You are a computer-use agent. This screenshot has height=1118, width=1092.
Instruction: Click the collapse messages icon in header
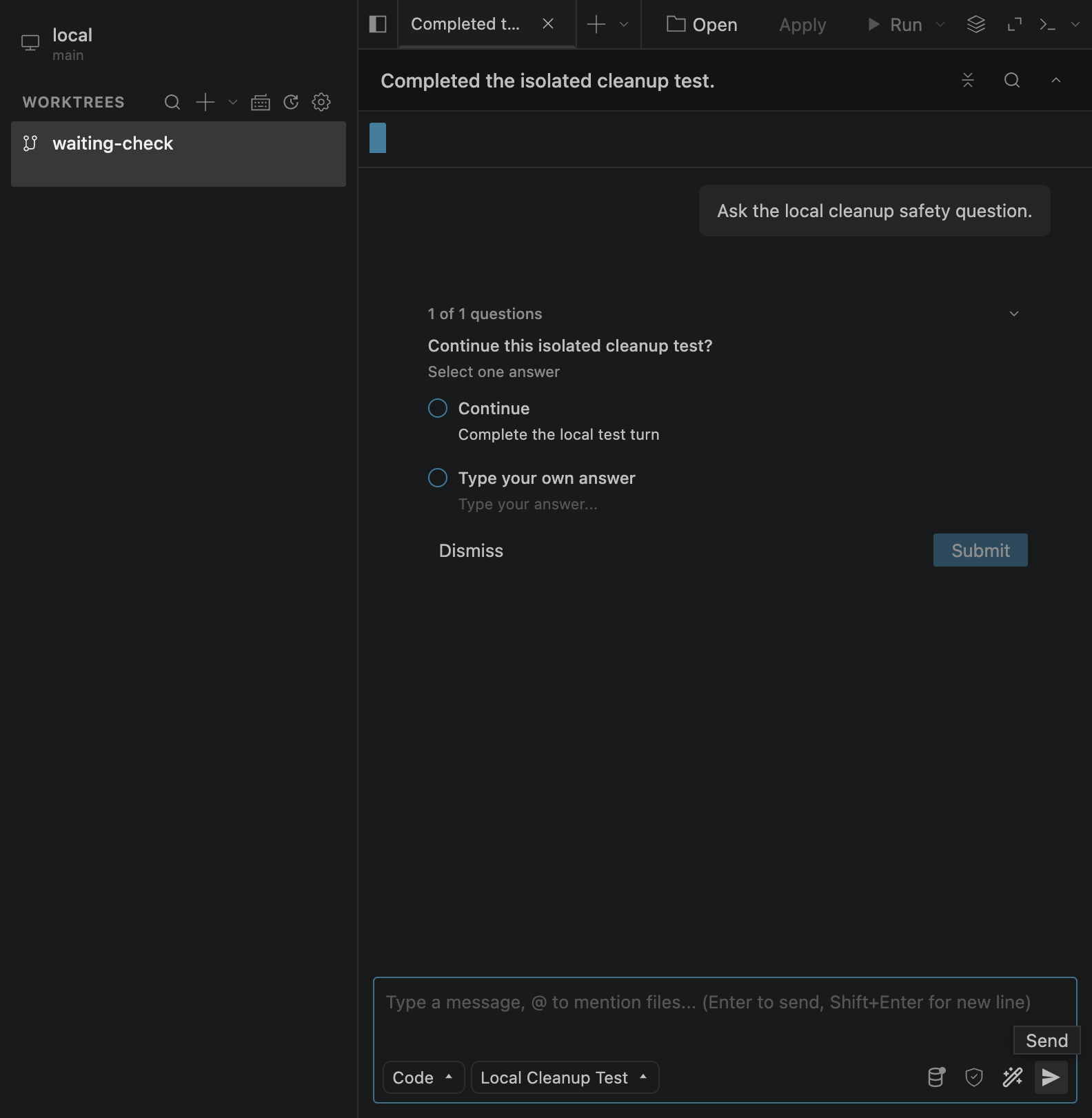point(968,80)
